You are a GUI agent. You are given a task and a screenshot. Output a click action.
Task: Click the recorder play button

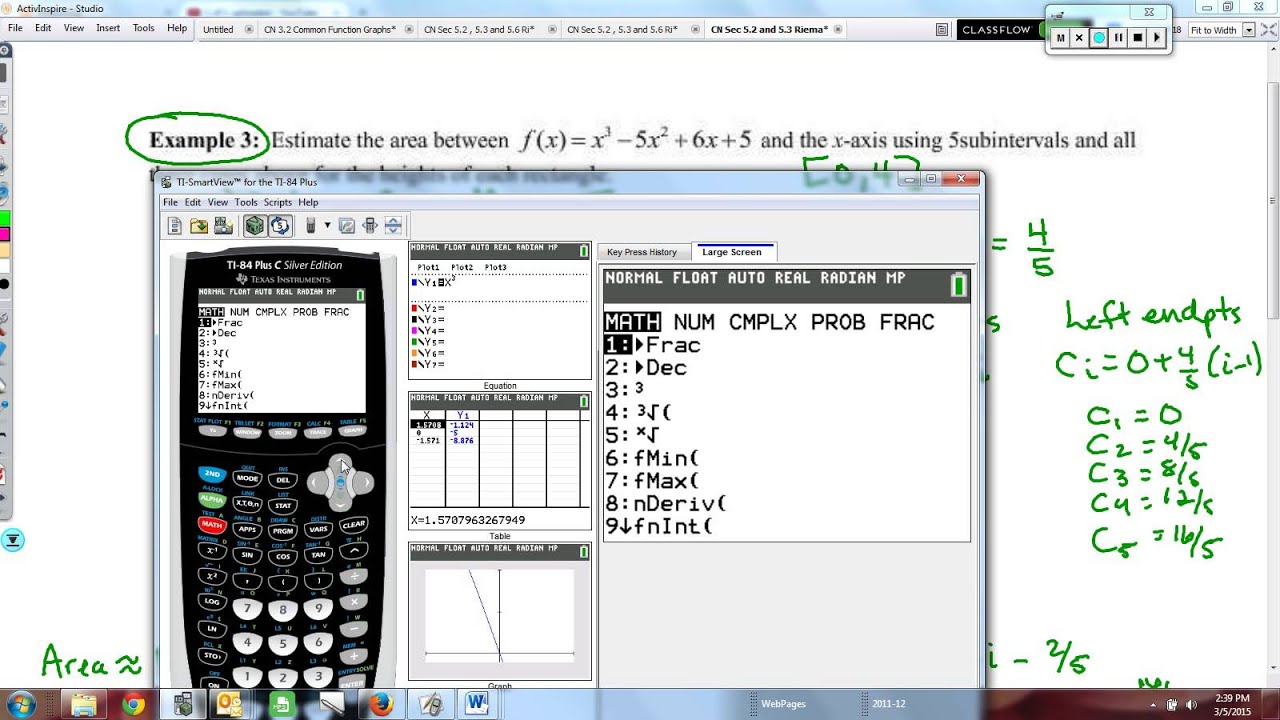click(1156, 38)
